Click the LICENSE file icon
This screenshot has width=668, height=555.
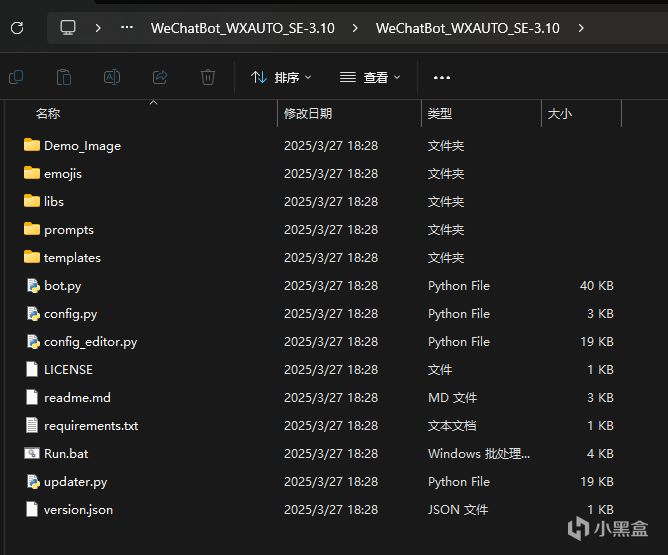(x=32, y=369)
